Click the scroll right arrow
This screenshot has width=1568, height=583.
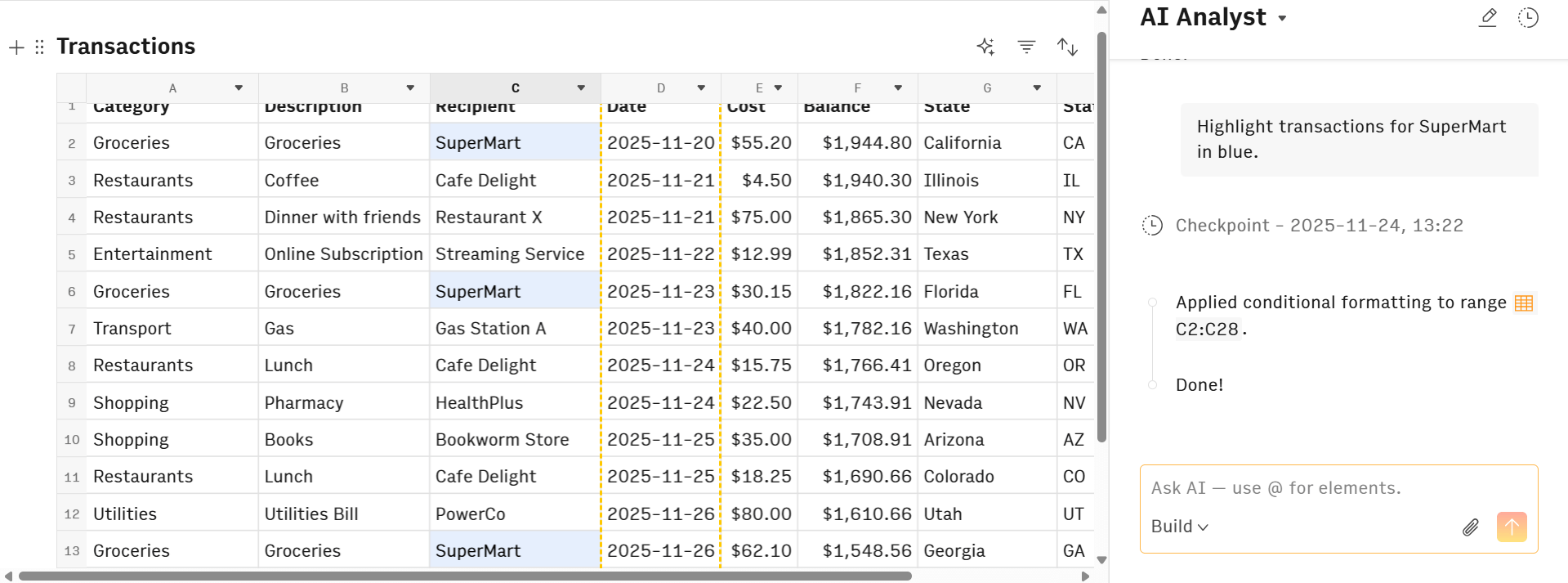pyautogui.click(x=1085, y=576)
